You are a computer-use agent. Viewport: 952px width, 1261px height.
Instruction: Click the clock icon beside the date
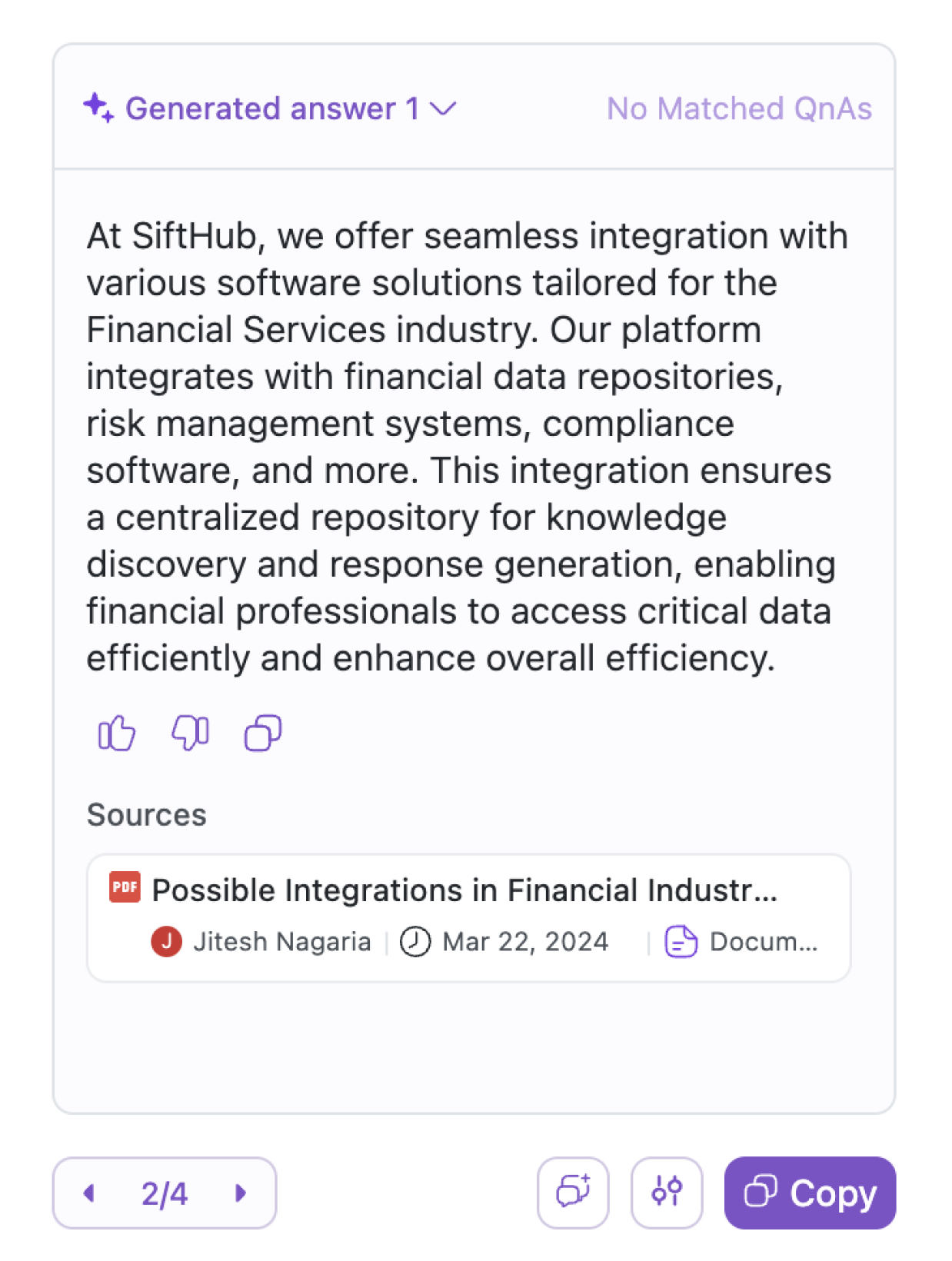click(x=415, y=941)
